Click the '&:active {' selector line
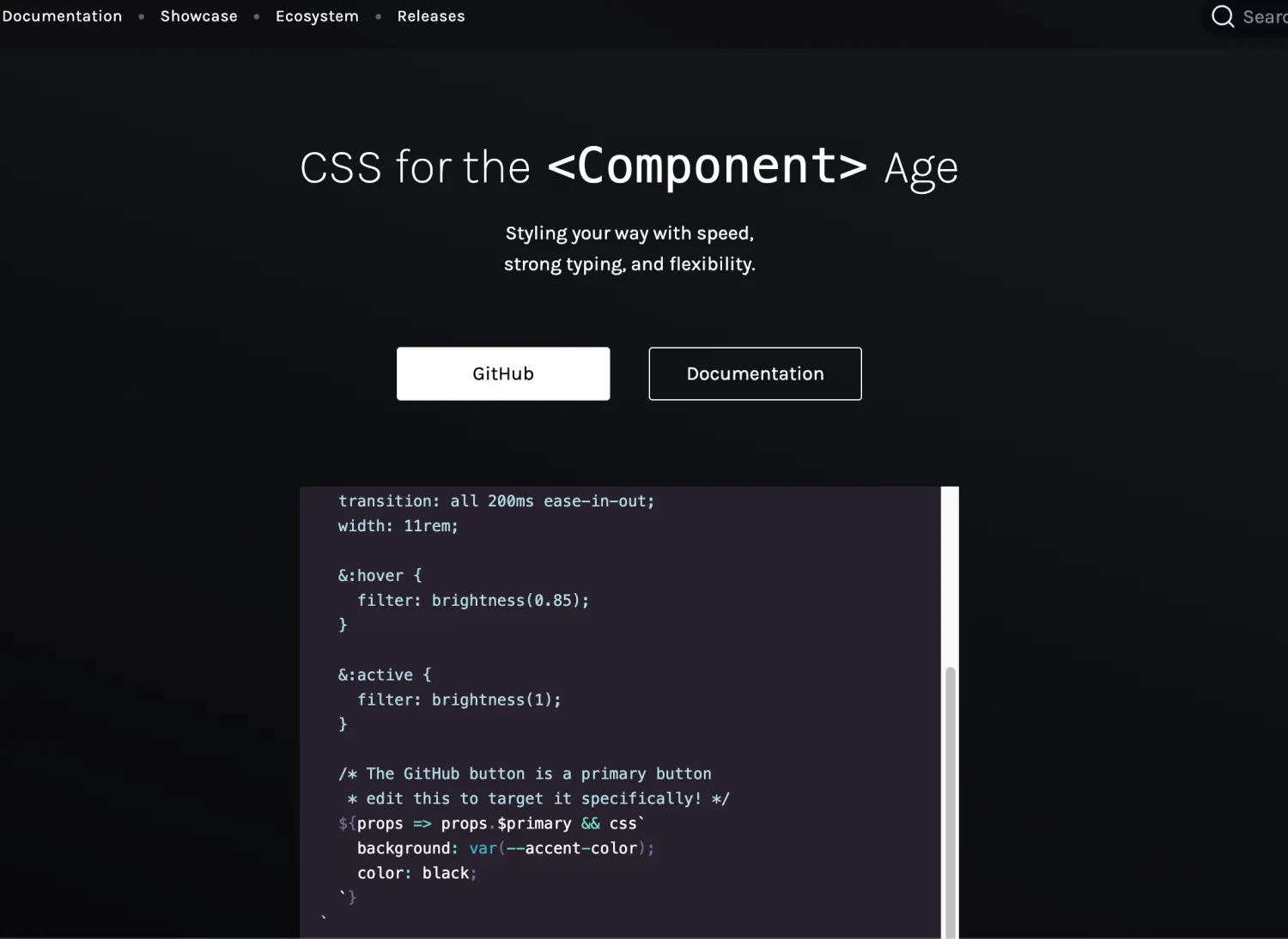 point(384,675)
